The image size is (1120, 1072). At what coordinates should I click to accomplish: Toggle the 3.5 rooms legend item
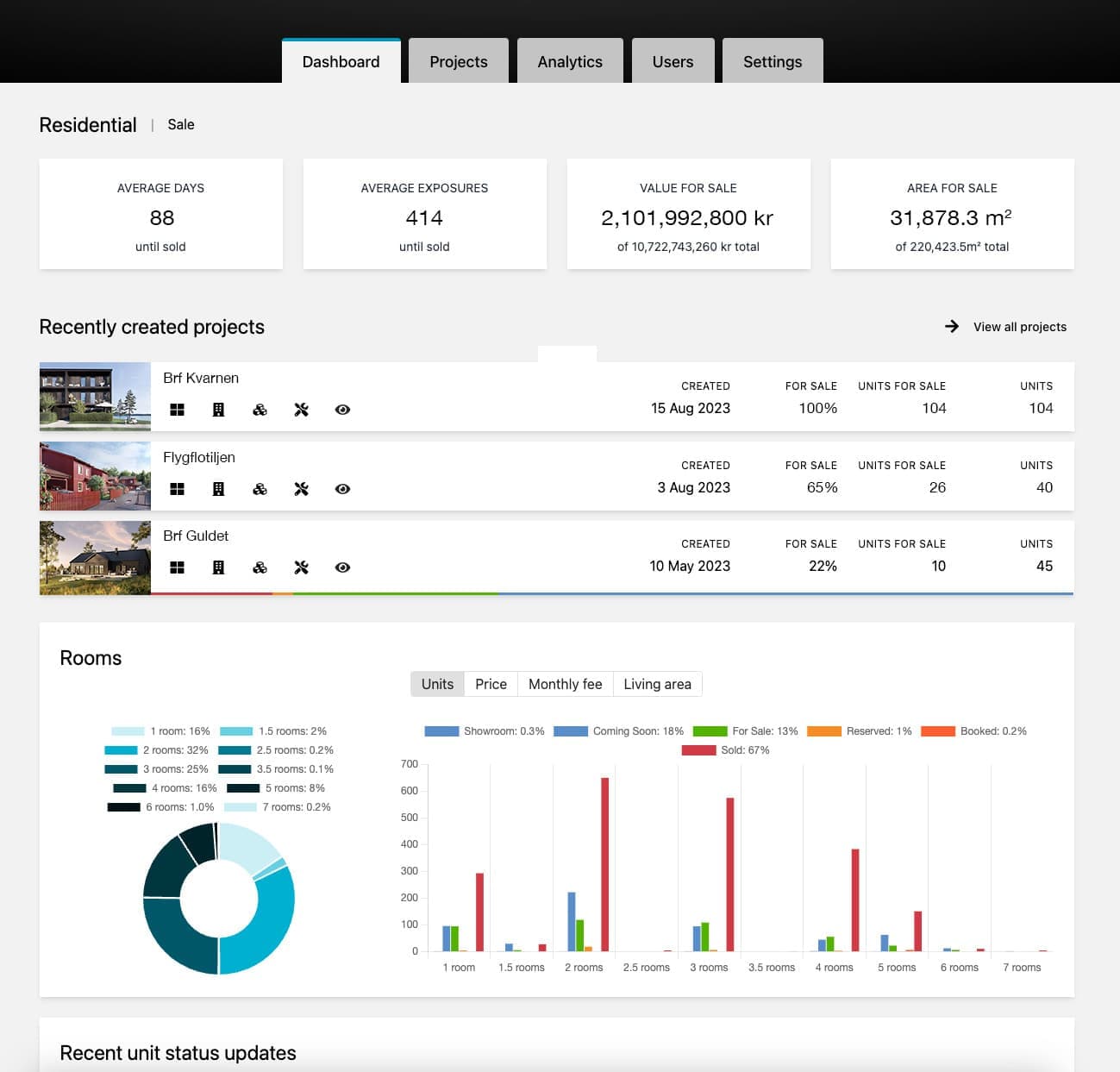tap(276, 769)
